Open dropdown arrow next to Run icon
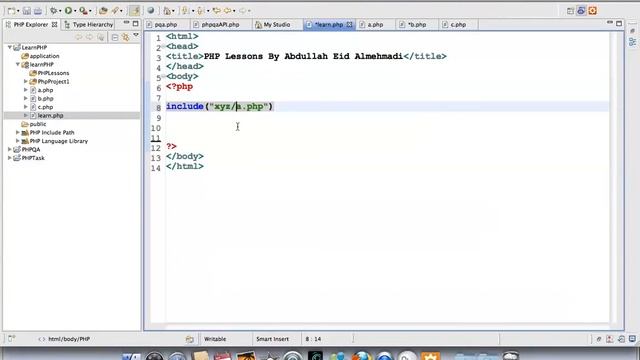This screenshot has width=640, height=360. 75,11
